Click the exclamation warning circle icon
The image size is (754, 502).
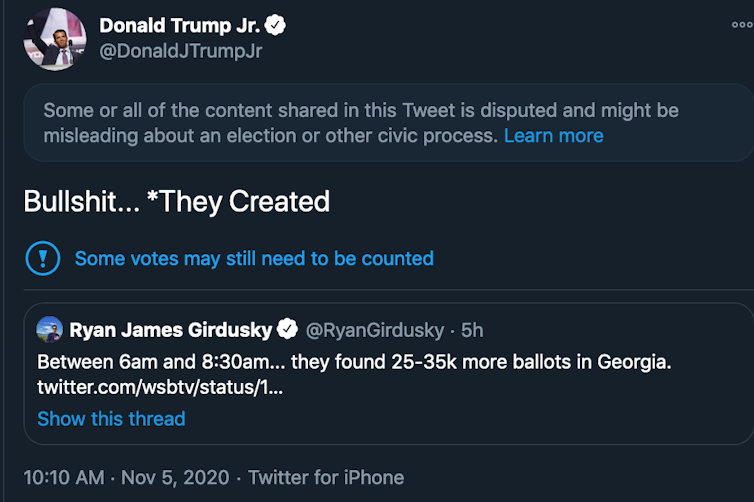(x=43, y=258)
